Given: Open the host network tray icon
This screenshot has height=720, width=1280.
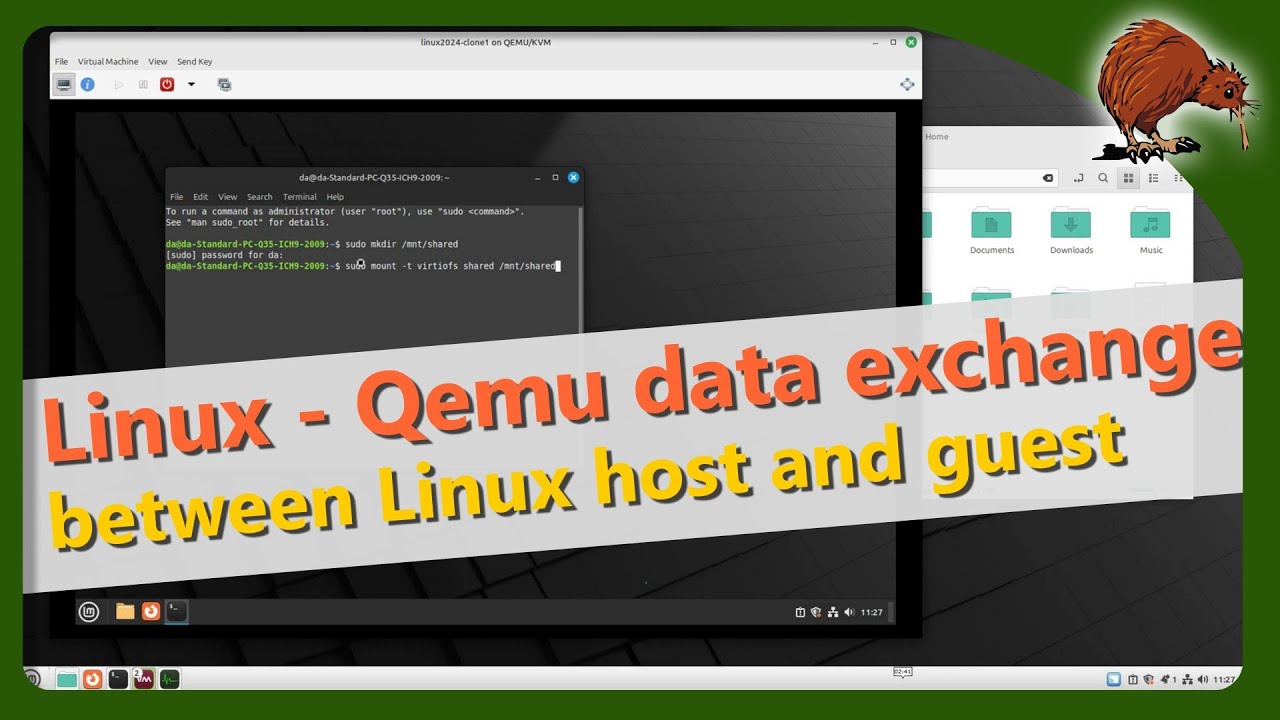Looking at the screenshot, I should click(x=1186, y=680).
